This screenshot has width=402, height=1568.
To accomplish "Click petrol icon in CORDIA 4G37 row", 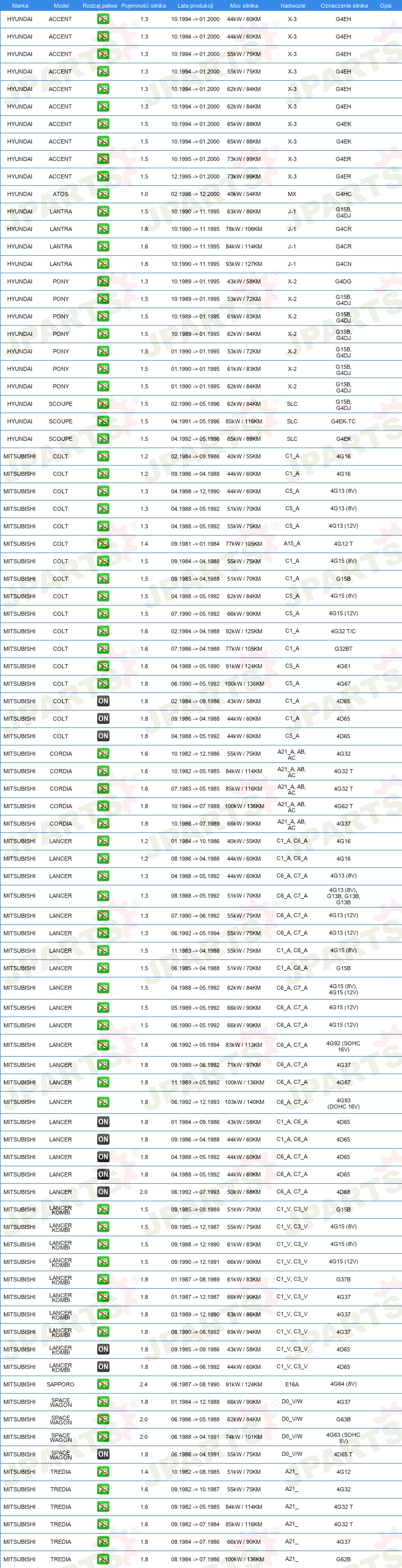I will [103, 824].
